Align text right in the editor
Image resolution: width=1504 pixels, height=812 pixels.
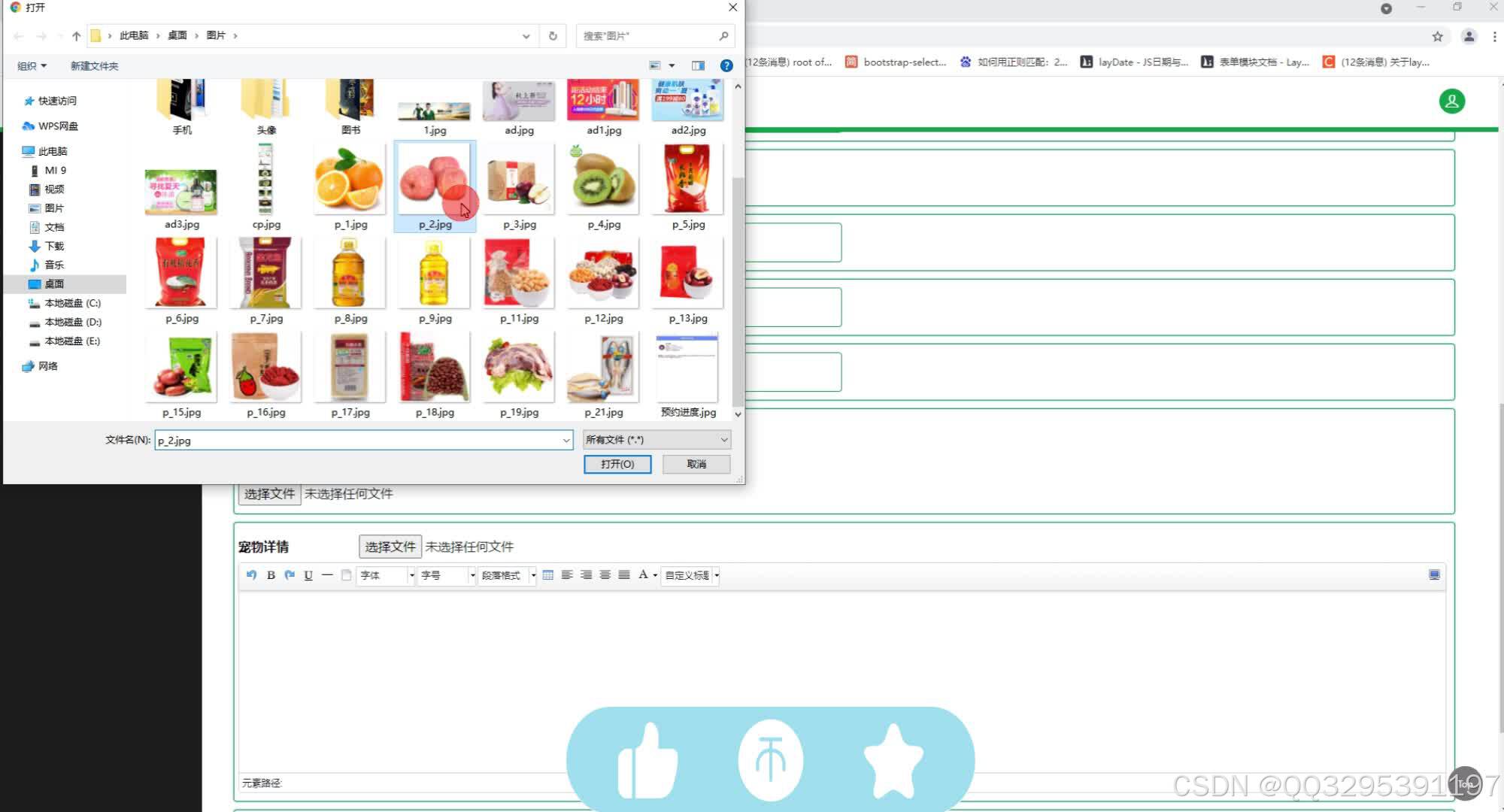pos(586,575)
